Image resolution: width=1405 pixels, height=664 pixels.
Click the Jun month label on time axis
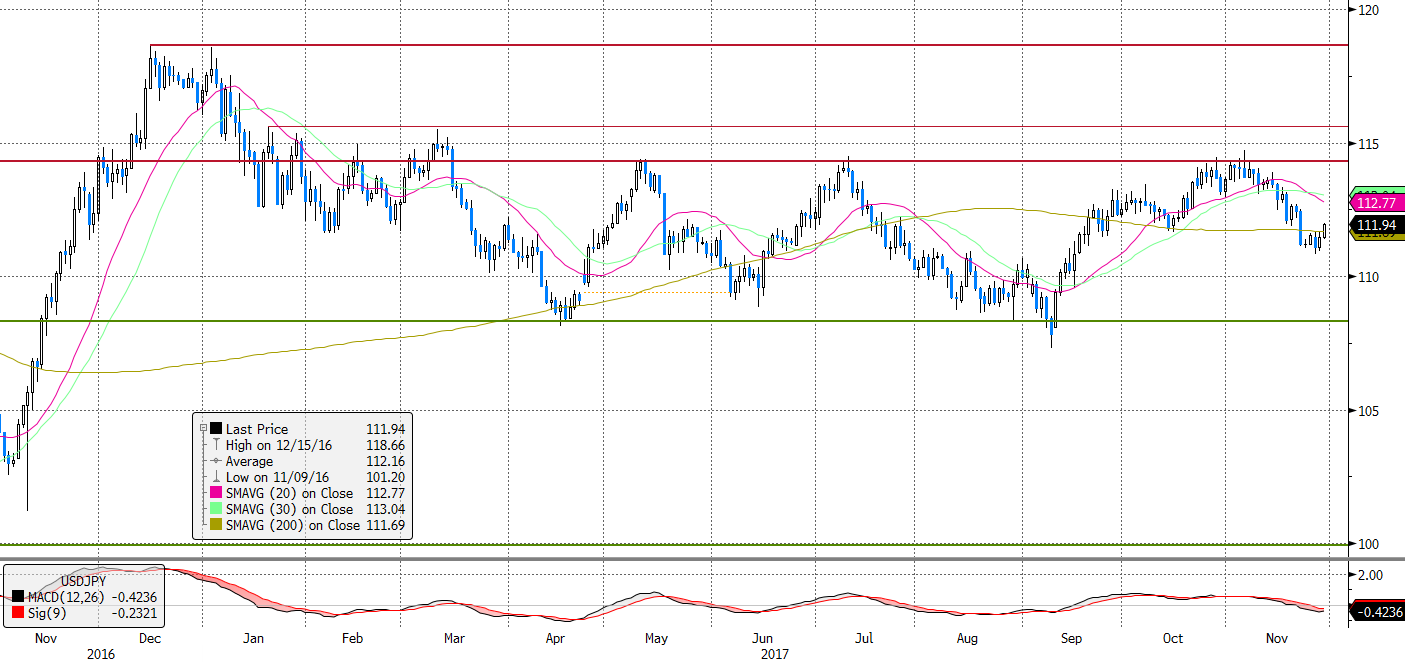762,638
